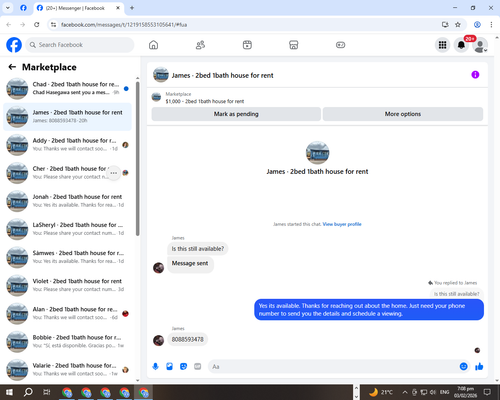Open account profile menu
The image size is (500, 400).
tap(480, 45)
